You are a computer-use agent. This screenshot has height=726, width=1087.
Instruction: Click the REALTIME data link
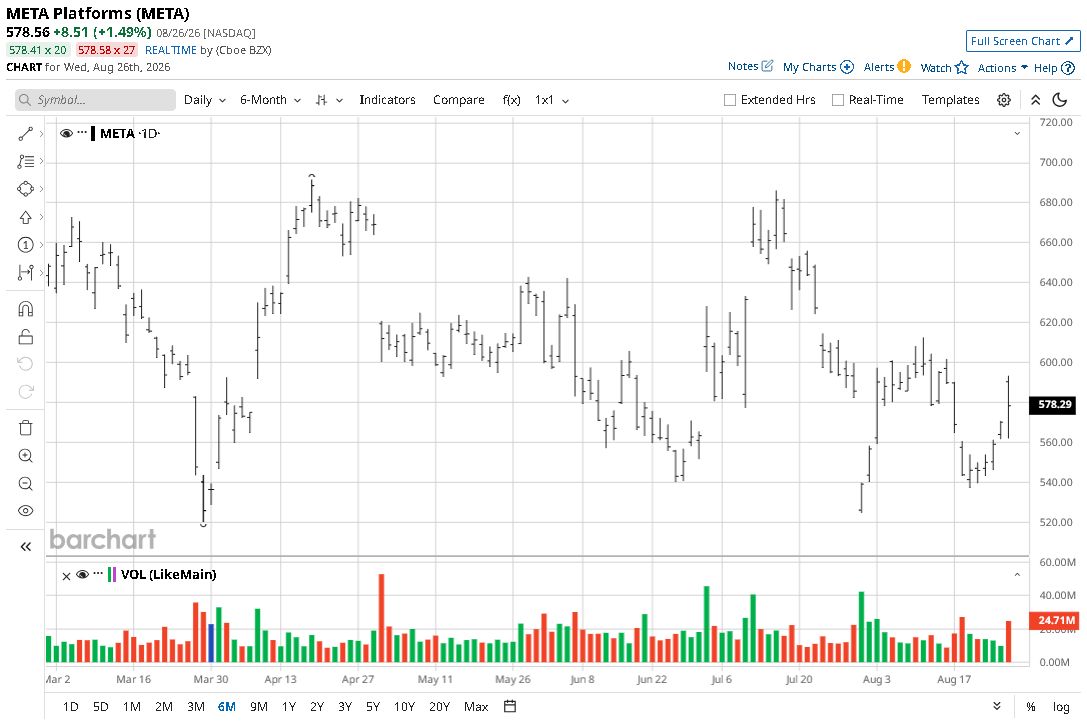pos(171,50)
